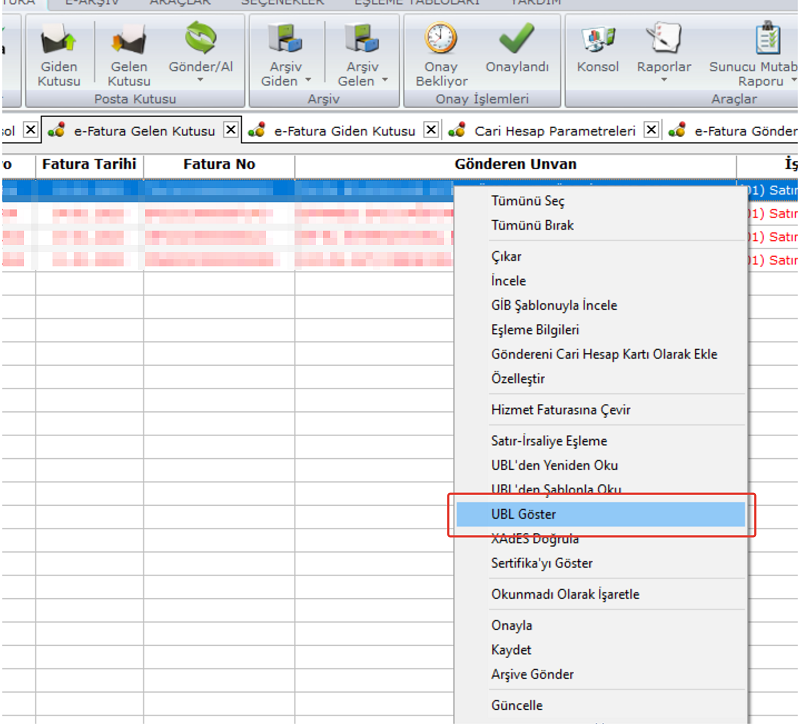Choose Kaydet from the context menu
Image resolution: width=800 pixels, height=726 pixels.
pos(601,650)
